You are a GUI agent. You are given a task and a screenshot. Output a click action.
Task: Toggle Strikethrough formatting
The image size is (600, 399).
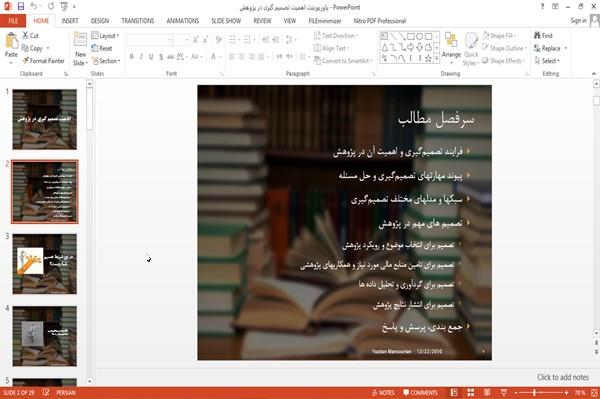click(x=171, y=57)
